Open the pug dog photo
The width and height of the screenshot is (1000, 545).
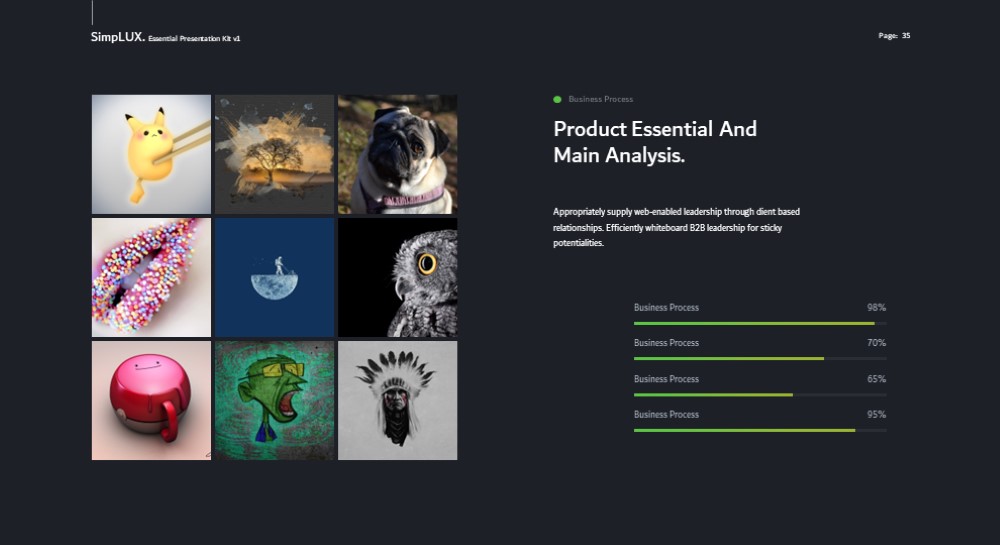[397, 154]
